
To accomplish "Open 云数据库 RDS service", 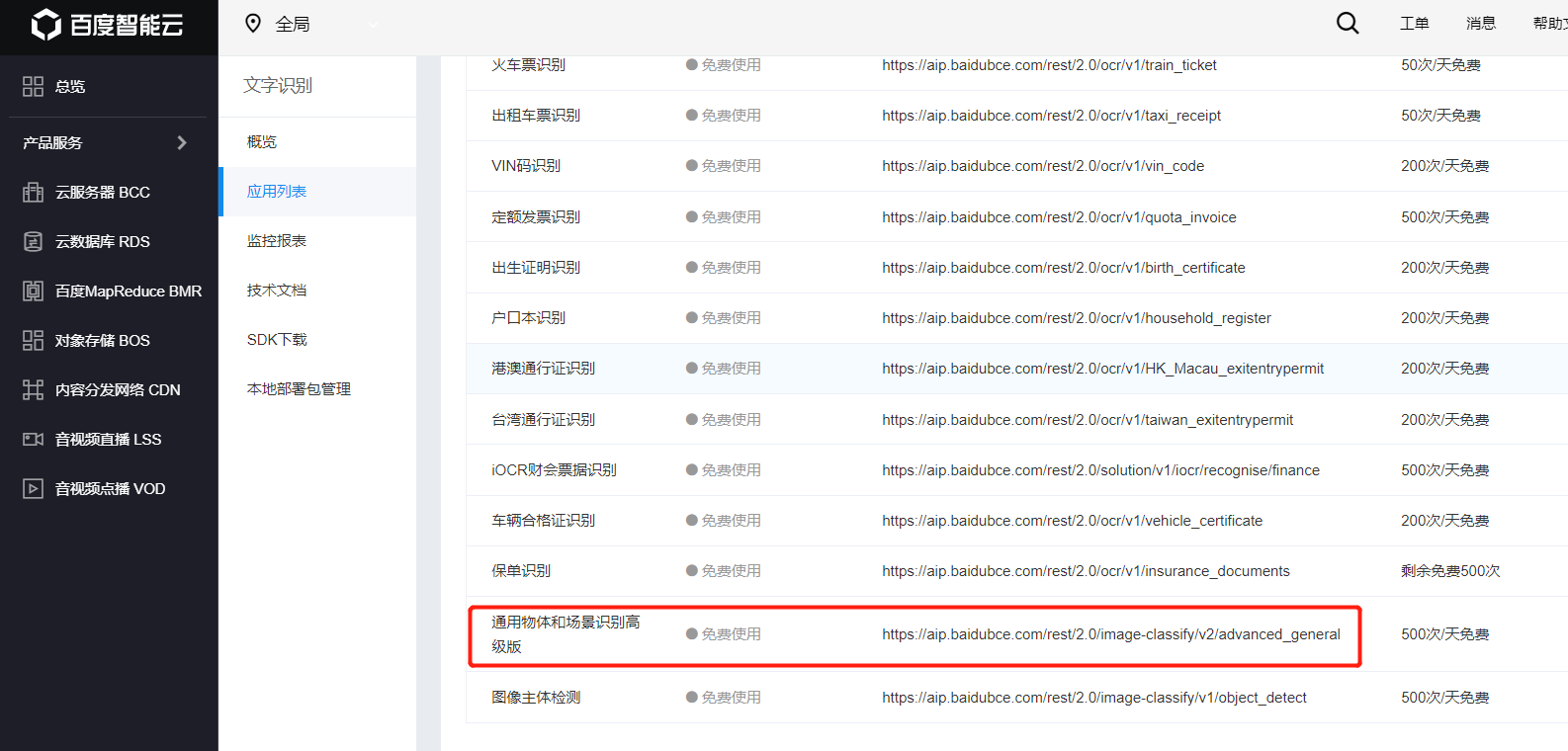I will pos(103,241).
